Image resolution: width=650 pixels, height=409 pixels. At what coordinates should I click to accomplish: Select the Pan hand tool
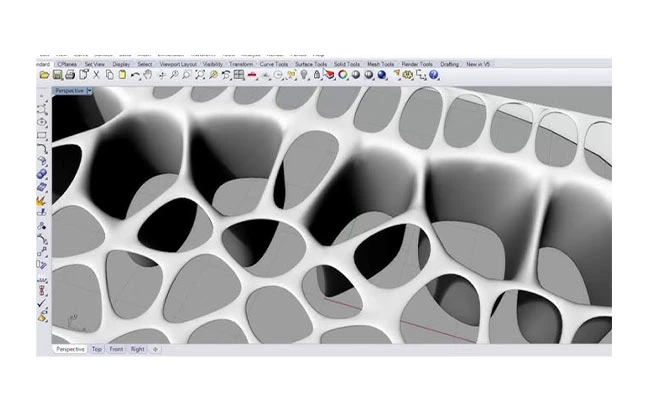pyautogui.click(x=148, y=75)
